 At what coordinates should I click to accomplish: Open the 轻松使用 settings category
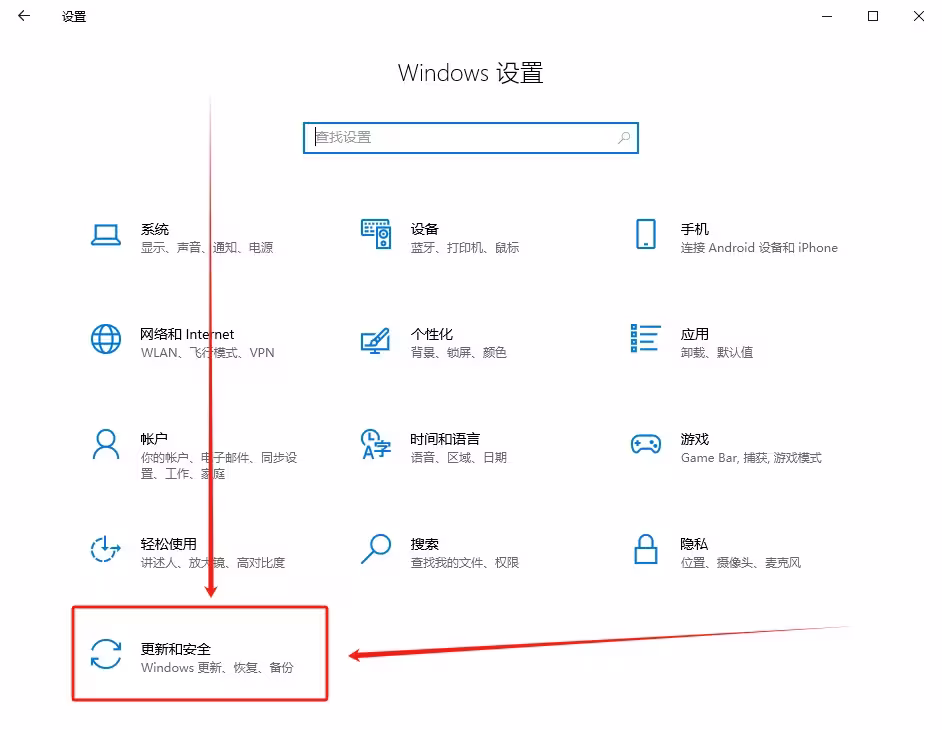168,544
